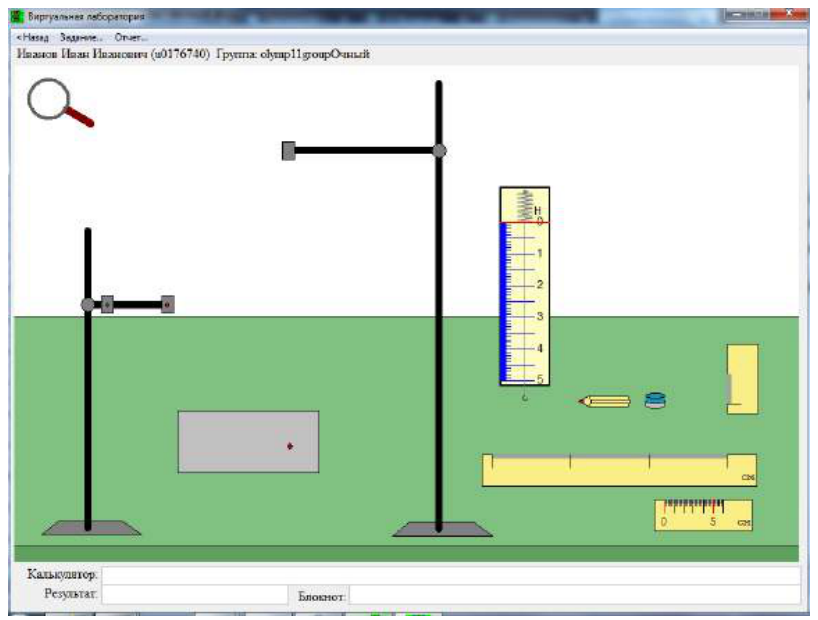This screenshot has height=620, width=818.
Task: Select the long yellow ruler
Action: [619, 470]
